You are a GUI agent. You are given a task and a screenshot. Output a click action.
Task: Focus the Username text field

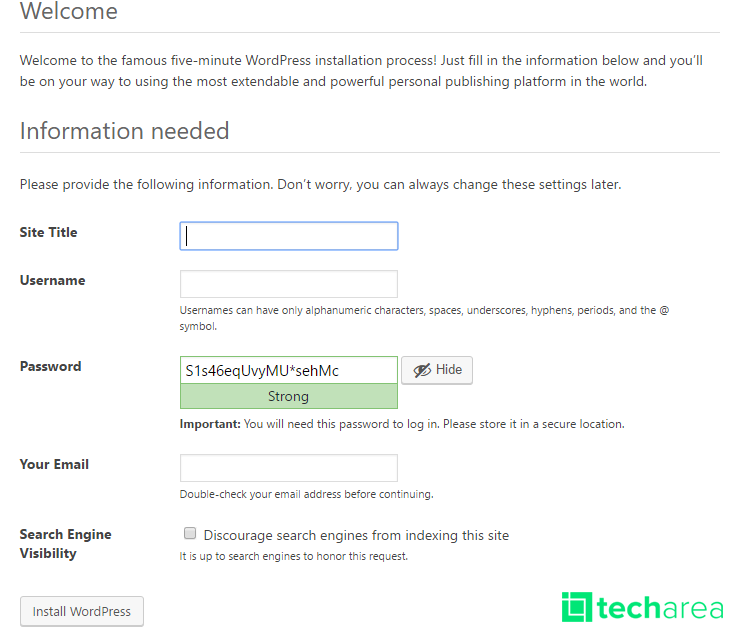tap(289, 284)
